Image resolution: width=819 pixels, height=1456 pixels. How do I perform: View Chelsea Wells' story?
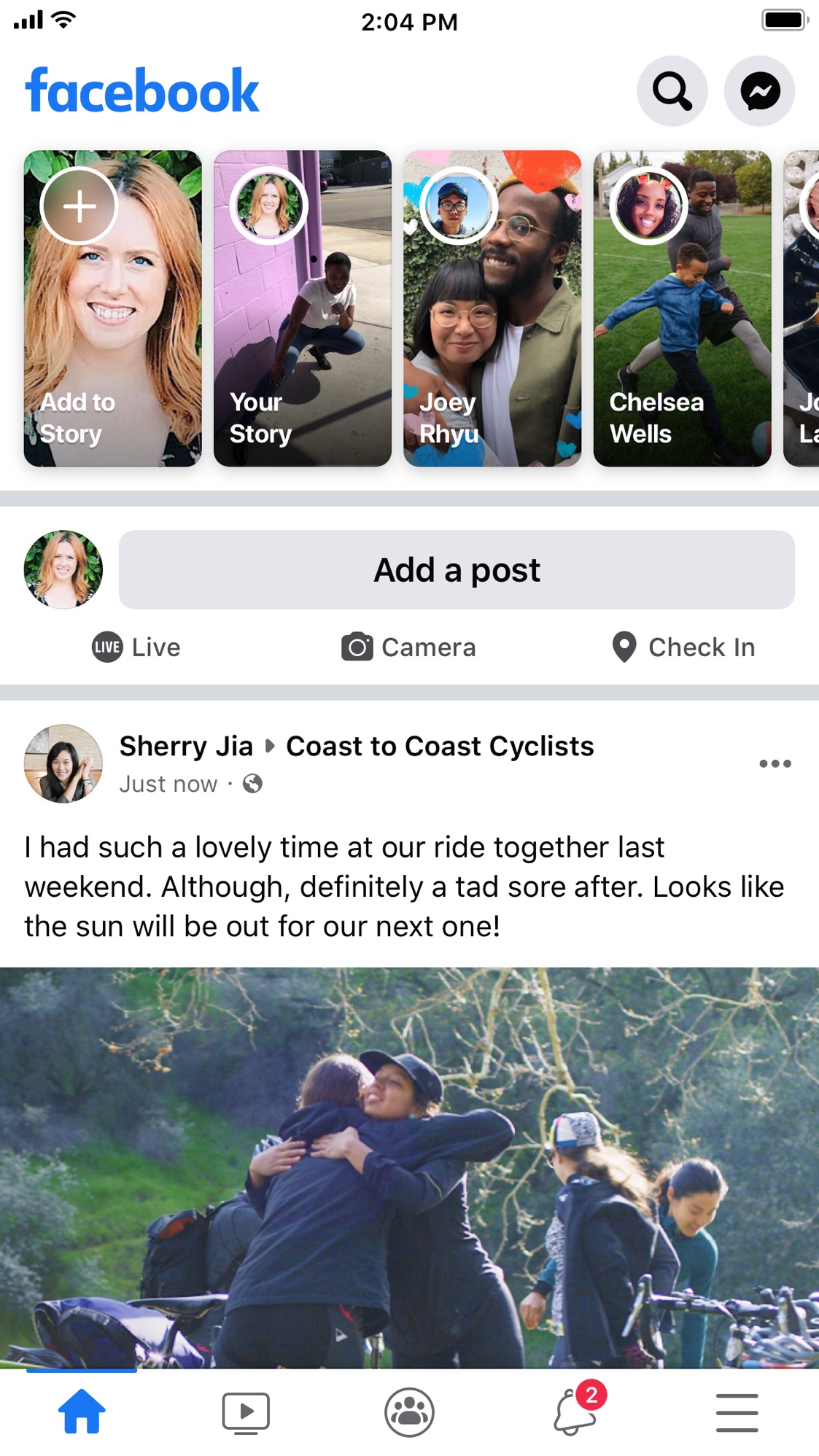pyautogui.click(x=682, y=308)
